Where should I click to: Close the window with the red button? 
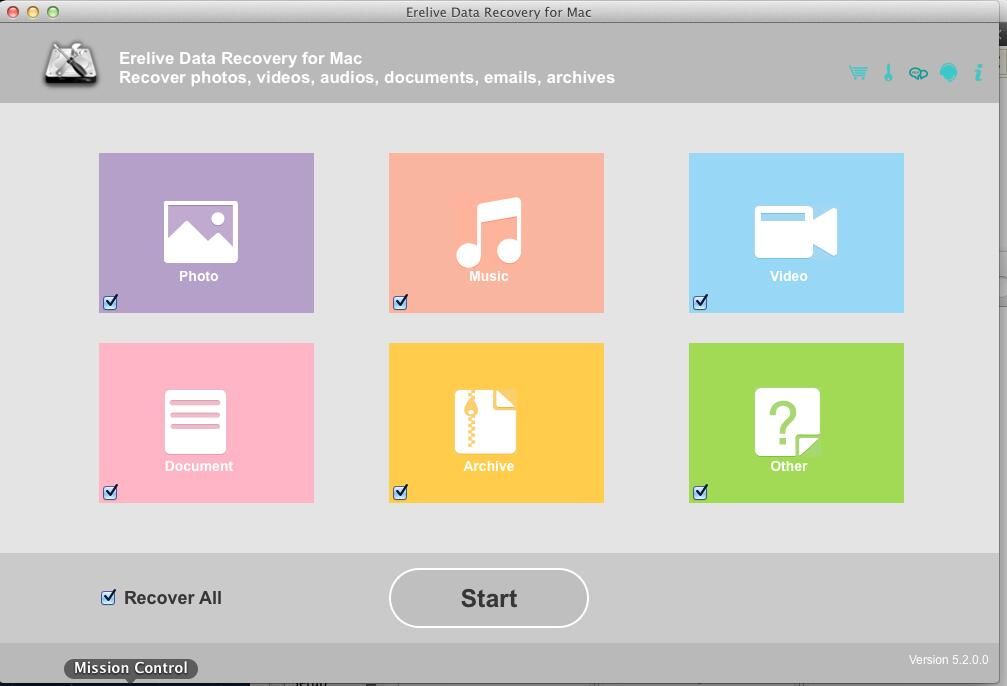coord(13,12)
